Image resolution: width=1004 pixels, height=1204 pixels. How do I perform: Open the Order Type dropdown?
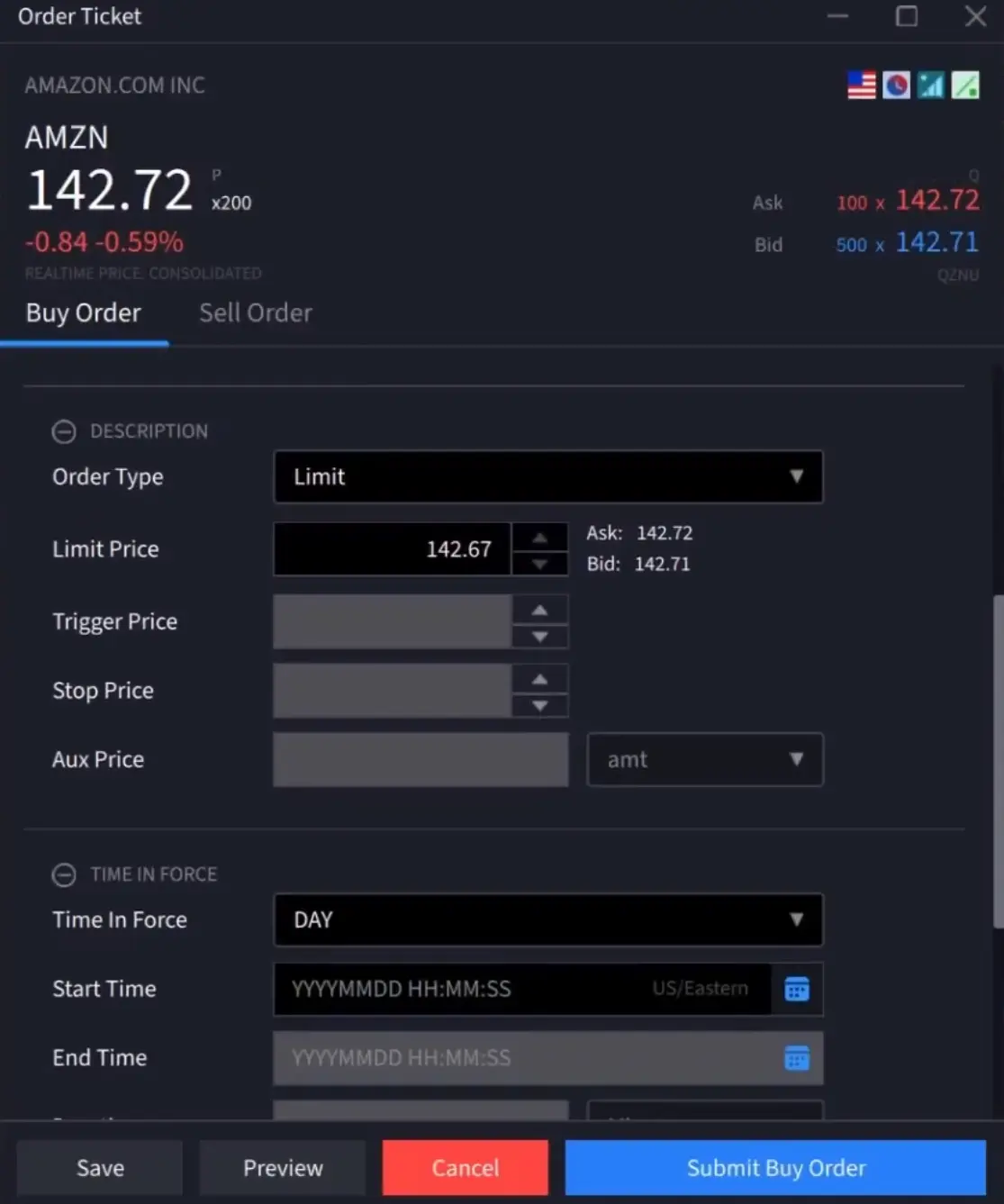[x=547, y=476]
